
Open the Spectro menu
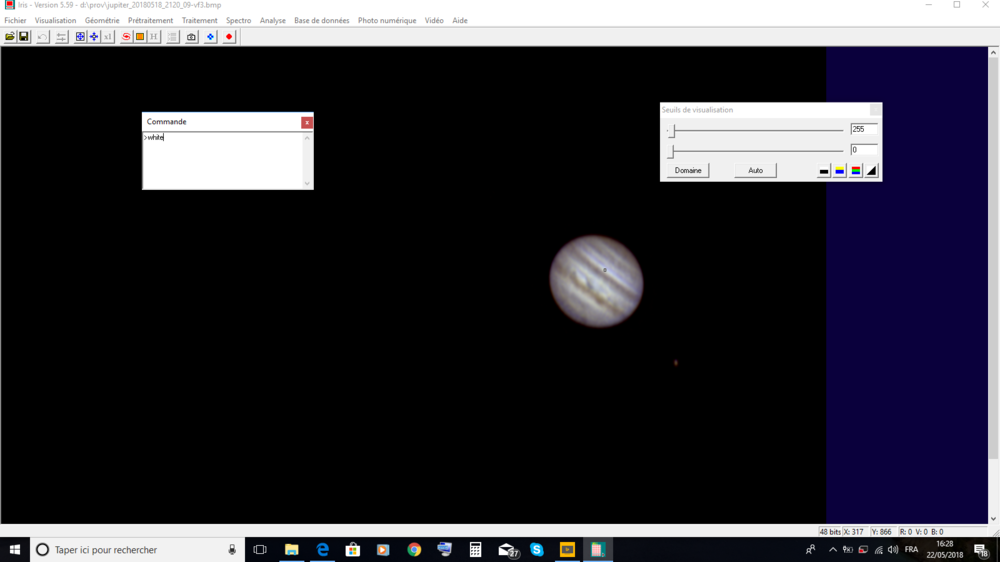tap(239, 20)
